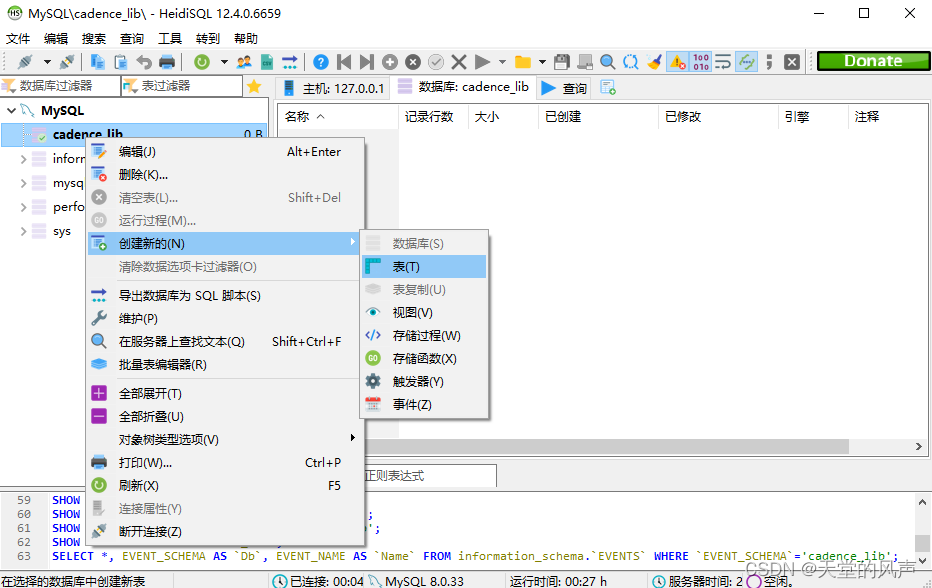Click the save icon in the toolbar

pyautogui.click(x=561, y=61)
